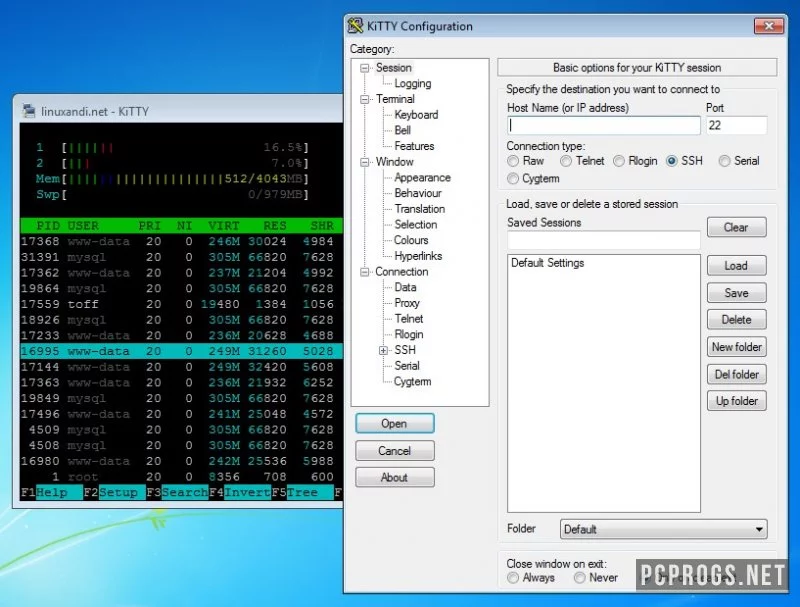Click the Open button
The image size is (800, 607).
pyautogui.click(x=394, y=423)
